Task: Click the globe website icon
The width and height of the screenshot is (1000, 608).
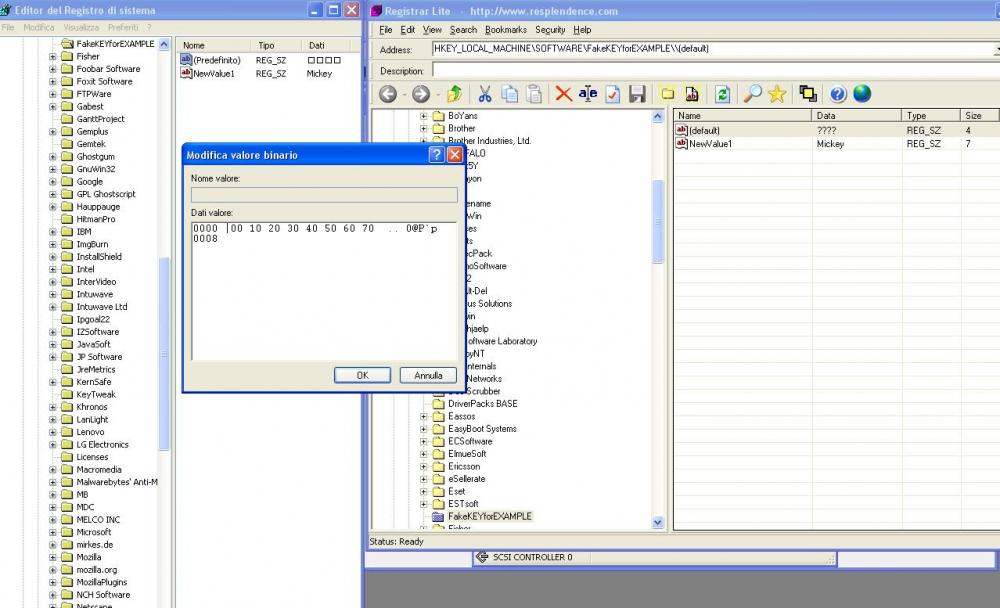Action: (x=862, y=94)
